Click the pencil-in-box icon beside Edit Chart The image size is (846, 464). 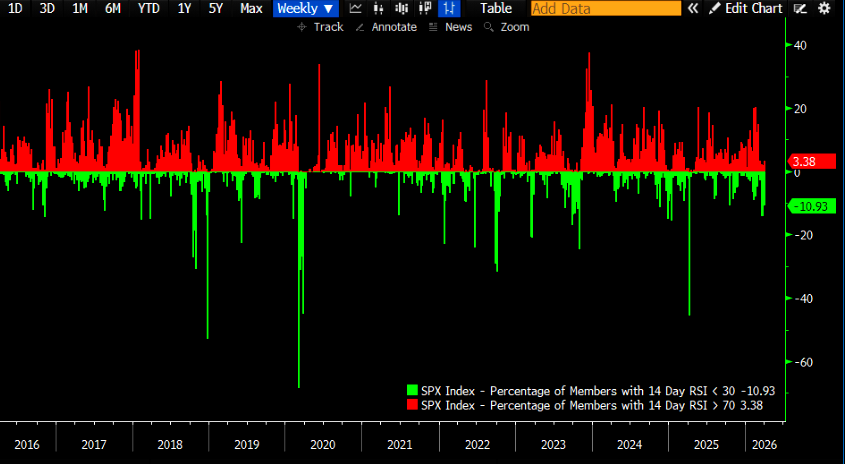[799, 8]
